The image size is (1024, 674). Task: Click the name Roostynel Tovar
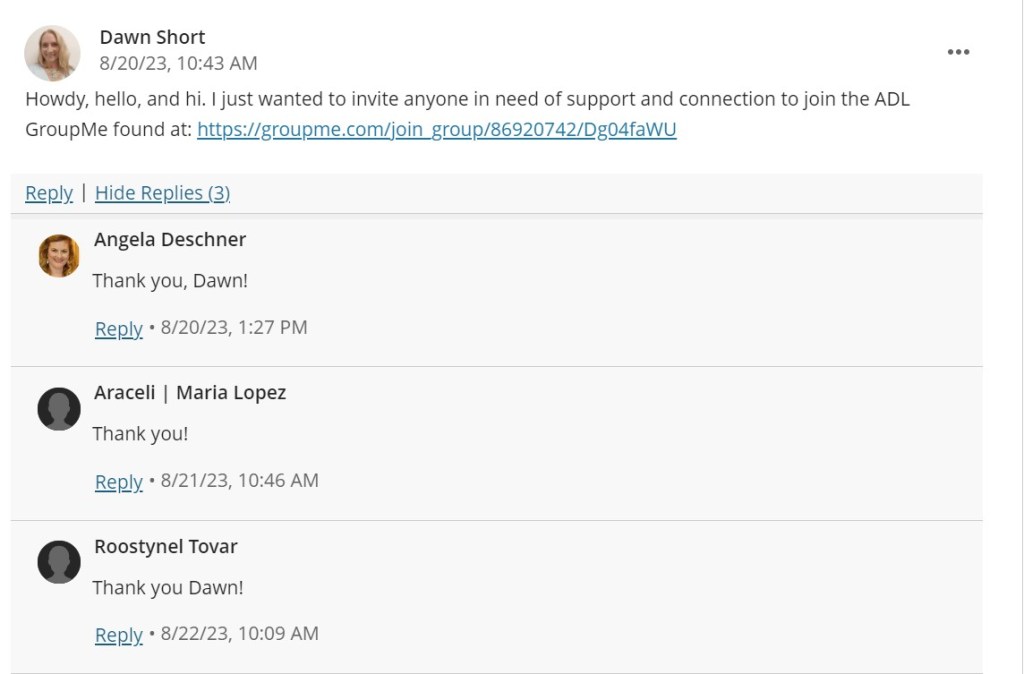(x=166, y=546)
